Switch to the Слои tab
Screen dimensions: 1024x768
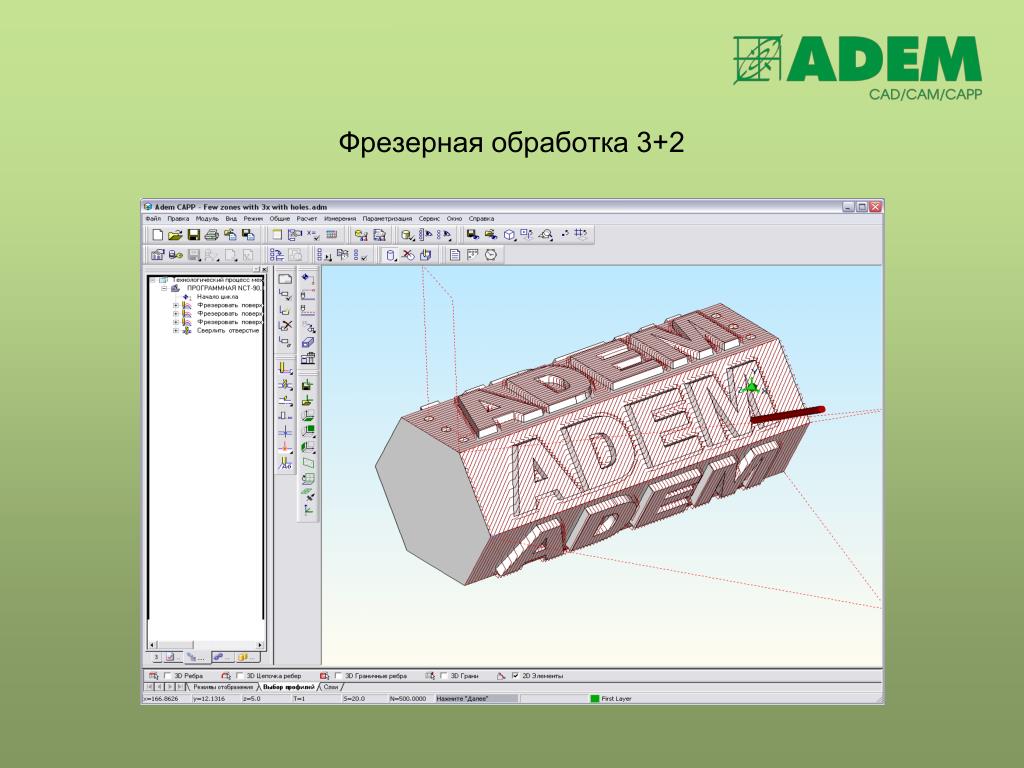point(331,687)
